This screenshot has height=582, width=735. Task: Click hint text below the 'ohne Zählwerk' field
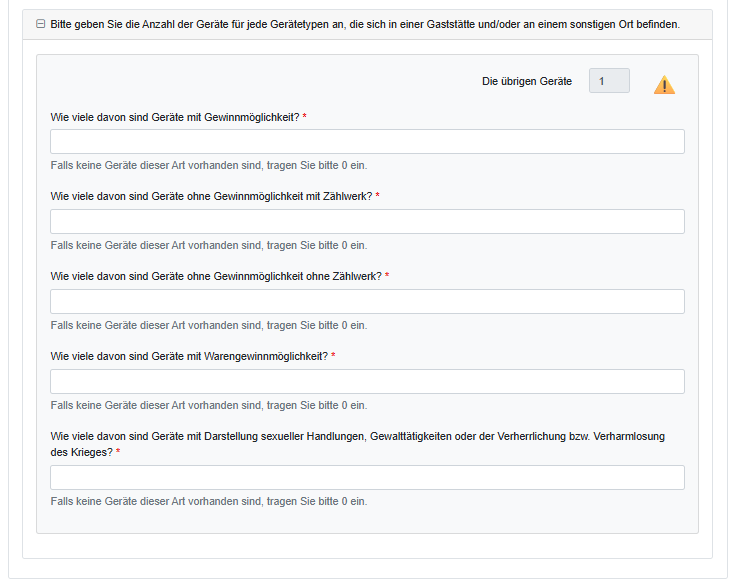click(208, 325)
